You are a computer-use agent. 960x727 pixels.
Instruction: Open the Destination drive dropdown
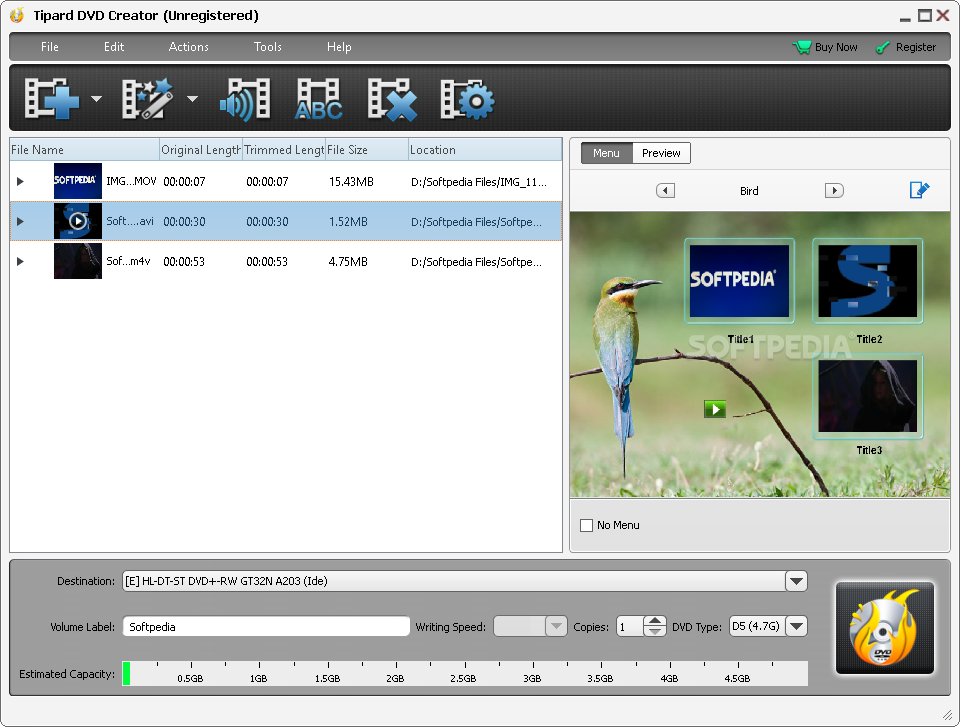pos(796,581)
